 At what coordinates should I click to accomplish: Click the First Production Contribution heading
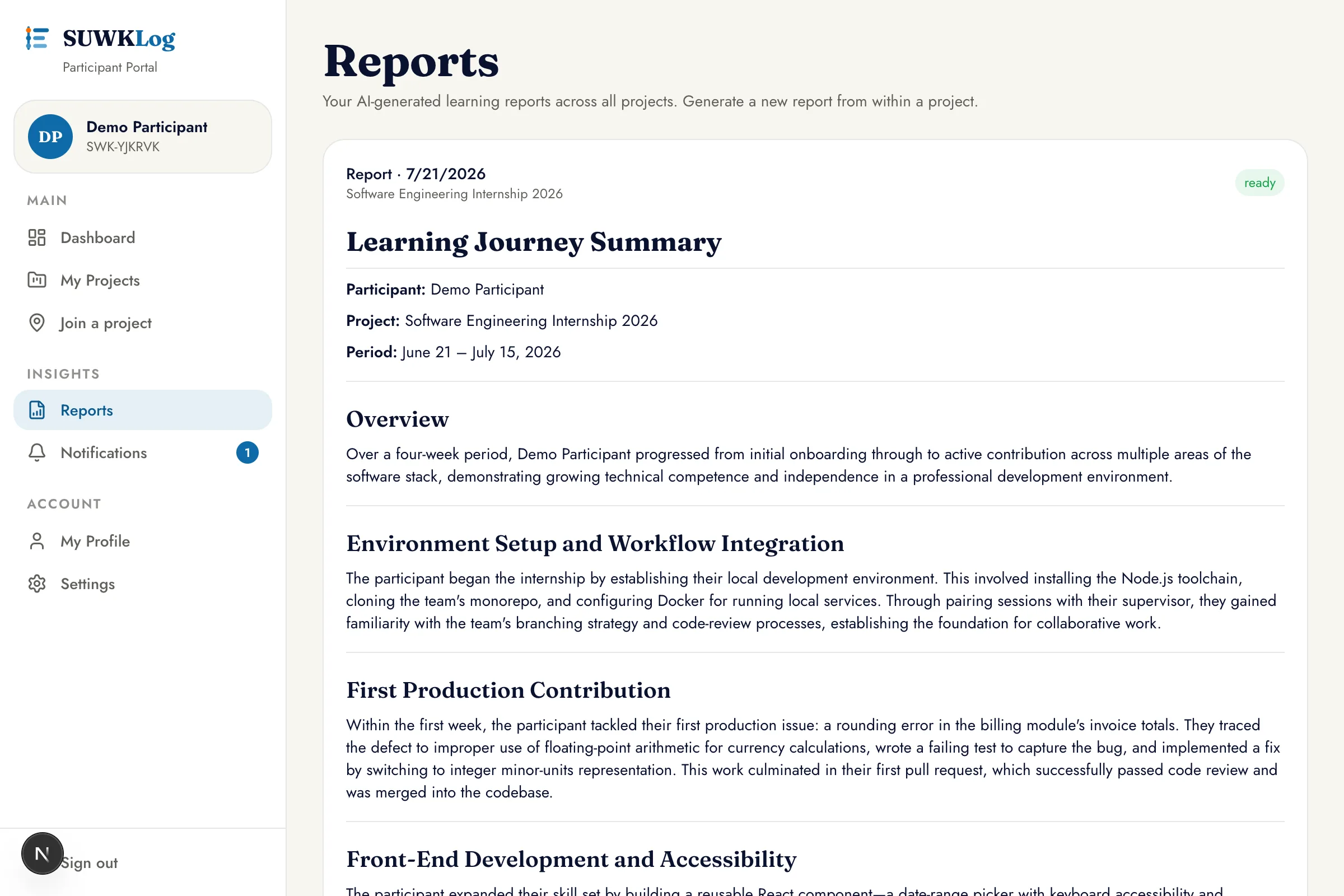coord(508,690)
